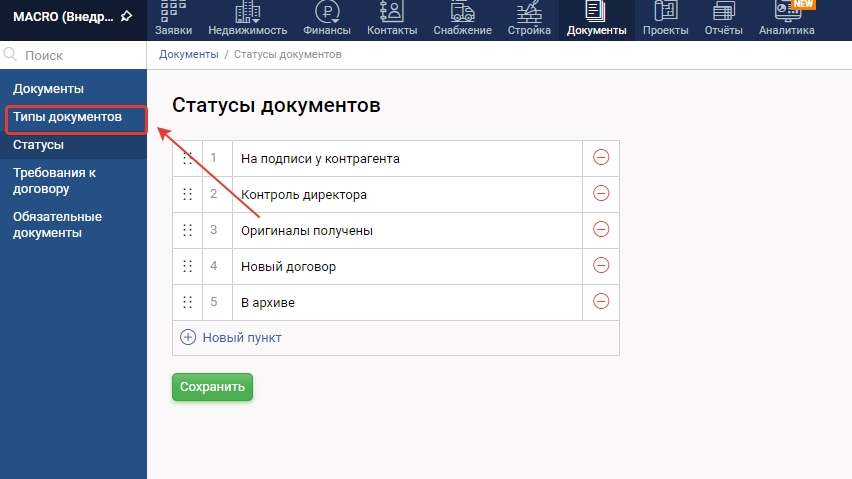
Task: Open the Проекты module icon
Action: pyautogui.click(x=665, y=12)
